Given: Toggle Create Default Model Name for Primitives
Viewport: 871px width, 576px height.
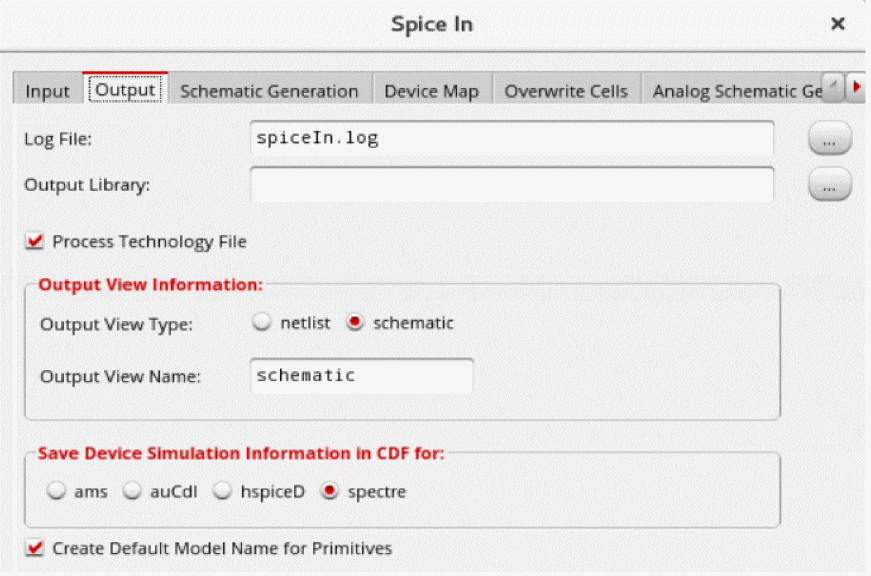Looking at the screenshot, I should 36,548.
